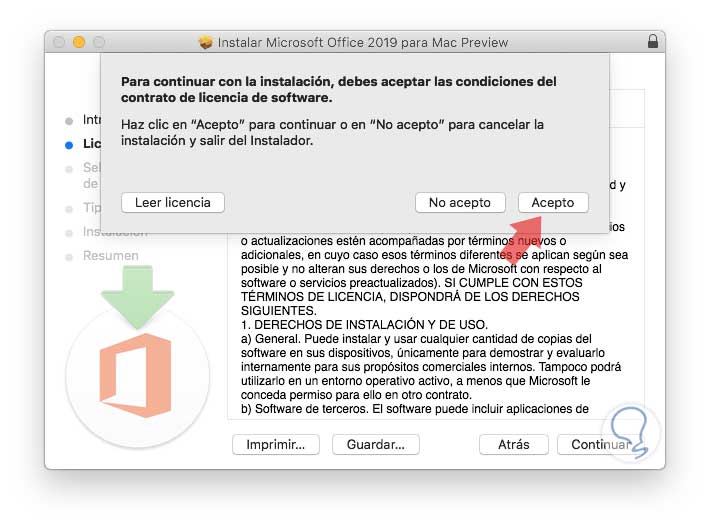Select the Resumen step in sidebar

point(110,255)
